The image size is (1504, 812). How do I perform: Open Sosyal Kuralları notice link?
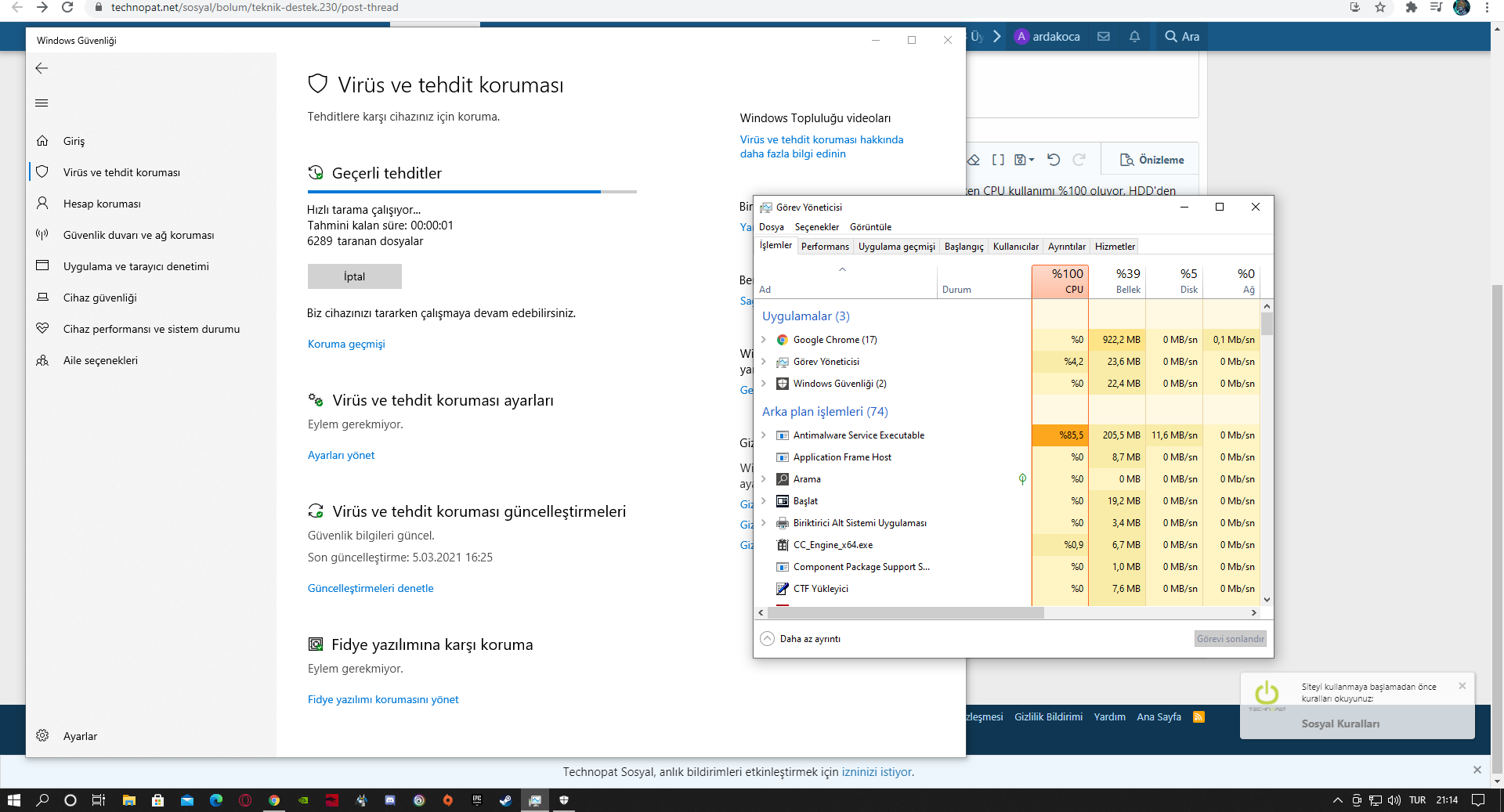click(1340, 724)
